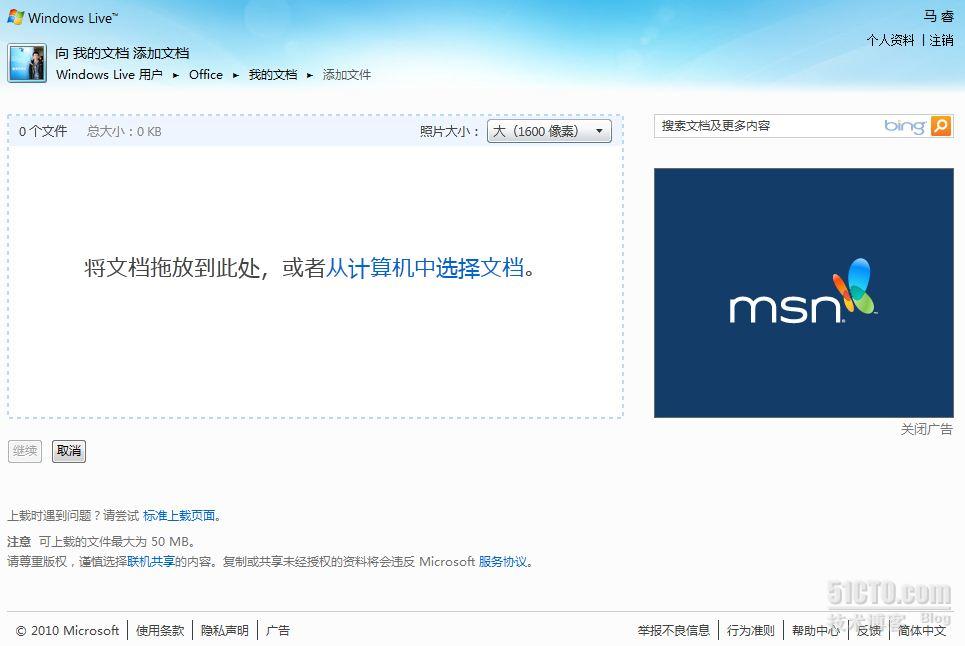Open 行为准则 footer link
Image resolution: width=965 pixels, height=646 pixels.
click(x=751, y=631)
